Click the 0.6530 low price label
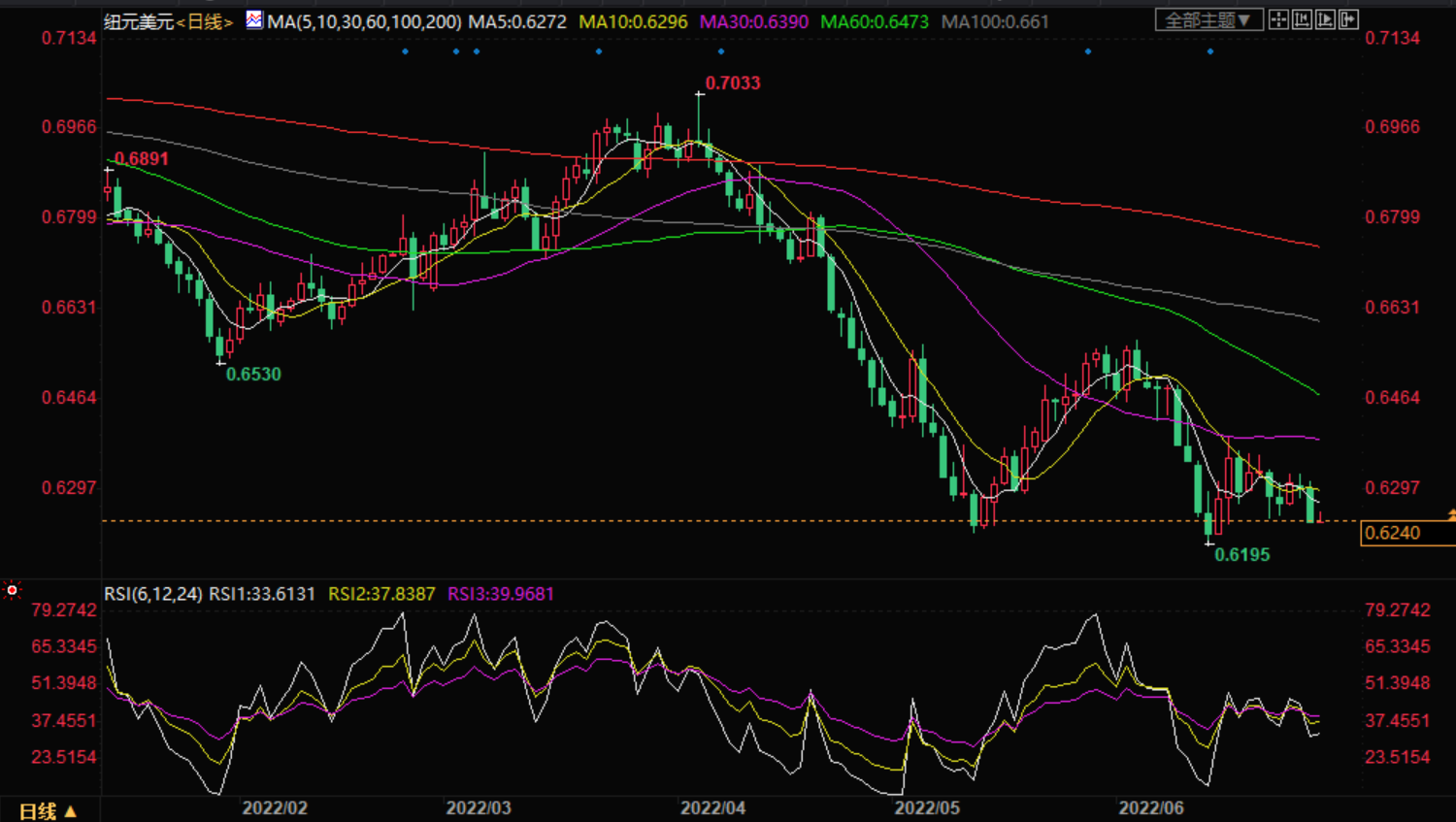 pyautogui.click(x=253, y=375)
